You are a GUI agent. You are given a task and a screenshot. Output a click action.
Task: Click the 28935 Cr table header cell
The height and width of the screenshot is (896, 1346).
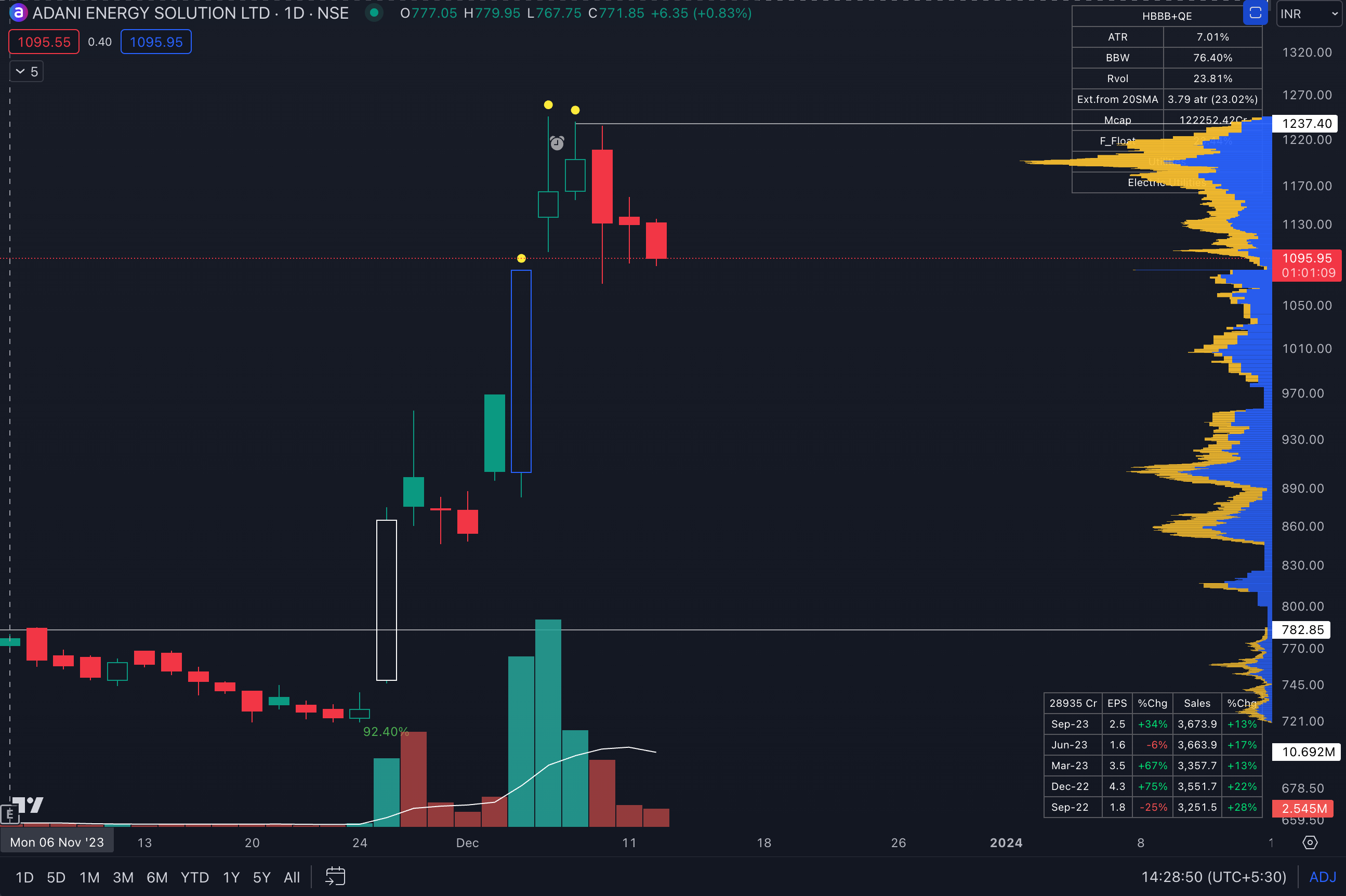pyautogui.click(x=1073, y=703)
